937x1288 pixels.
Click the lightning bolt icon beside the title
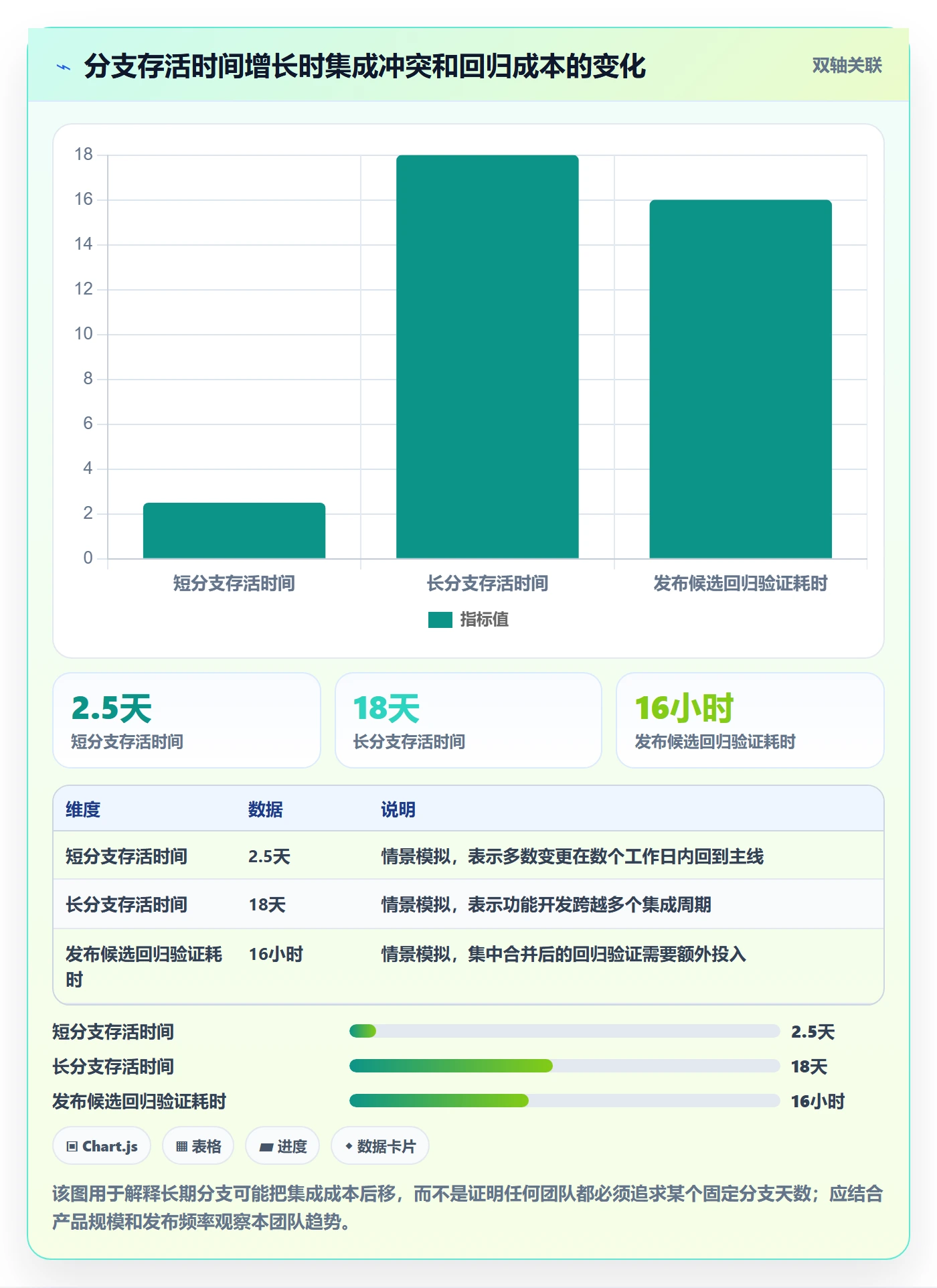pos(64,67)
